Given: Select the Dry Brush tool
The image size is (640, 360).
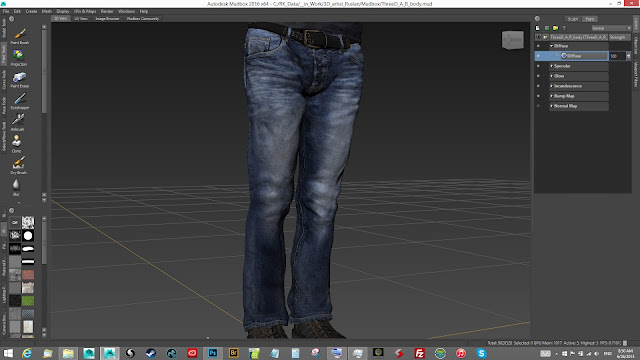Looking at the screenshot, I should (18, 165).
